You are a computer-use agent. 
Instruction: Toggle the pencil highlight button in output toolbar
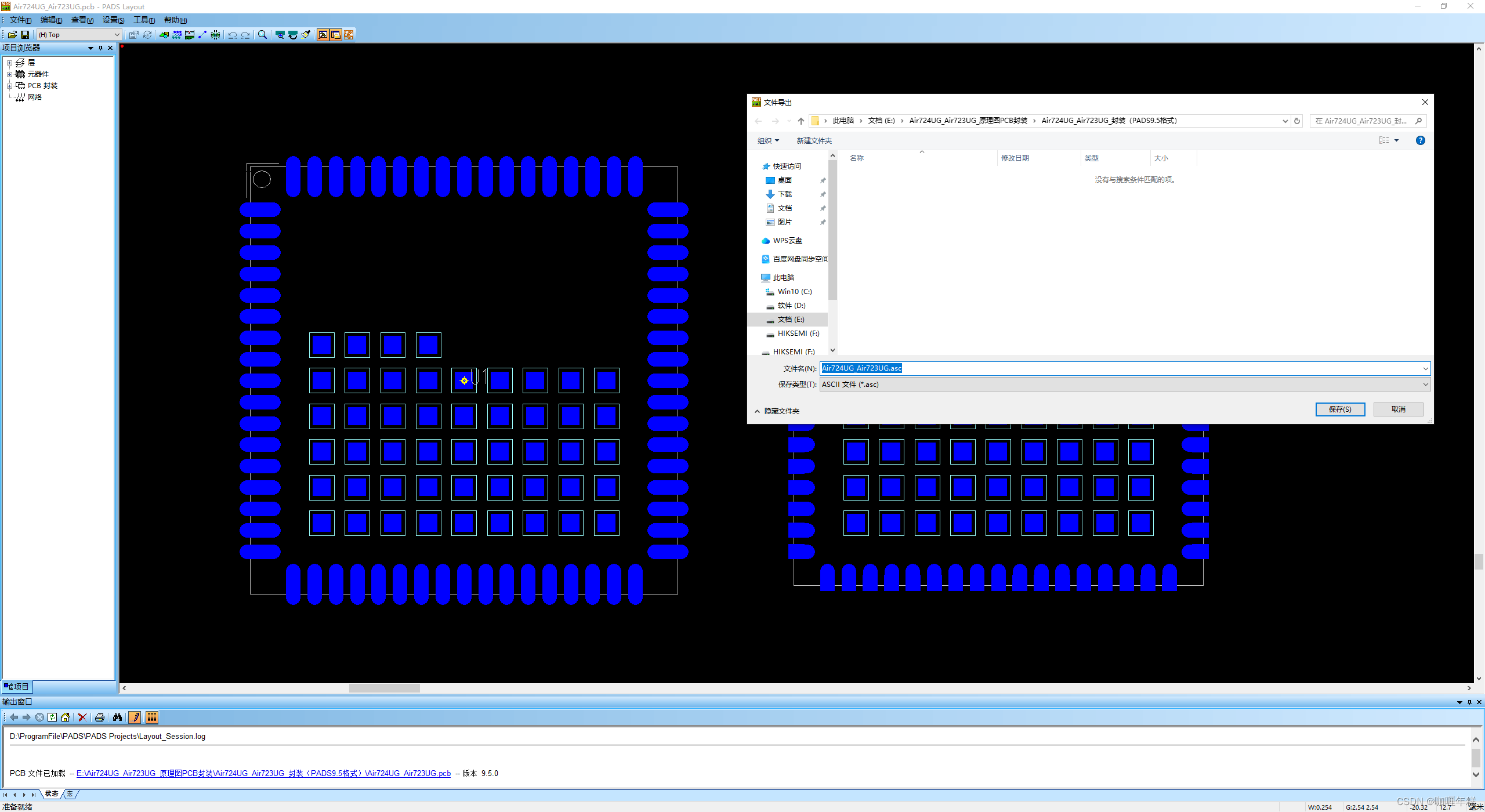135,717
